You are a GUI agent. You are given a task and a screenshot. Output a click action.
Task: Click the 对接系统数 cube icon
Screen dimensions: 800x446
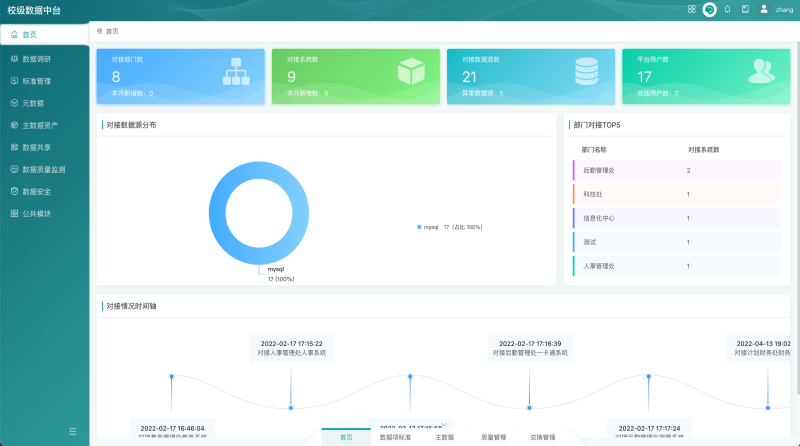[x=410, y=72]
